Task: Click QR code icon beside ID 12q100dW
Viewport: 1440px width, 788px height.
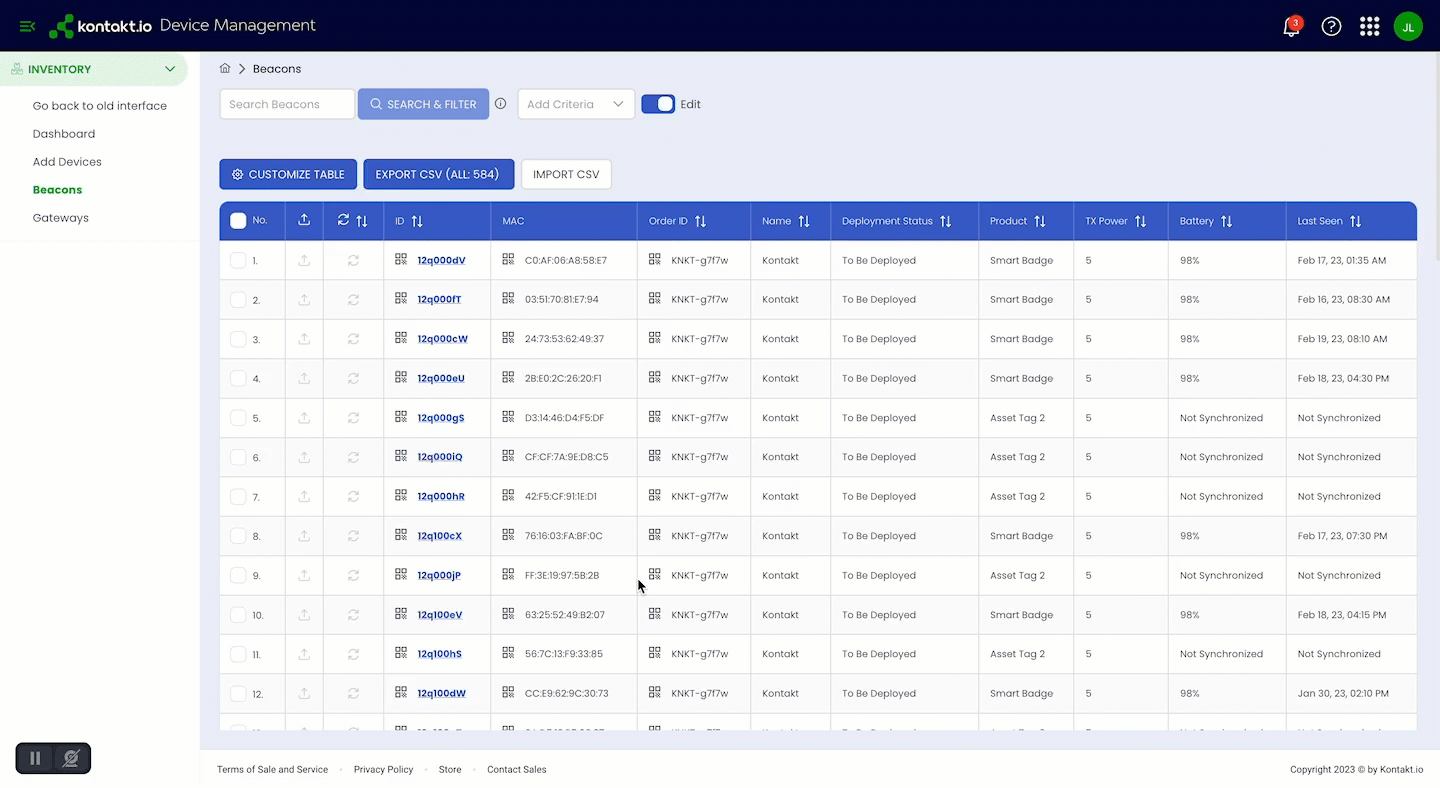Action: coord(401,692)
